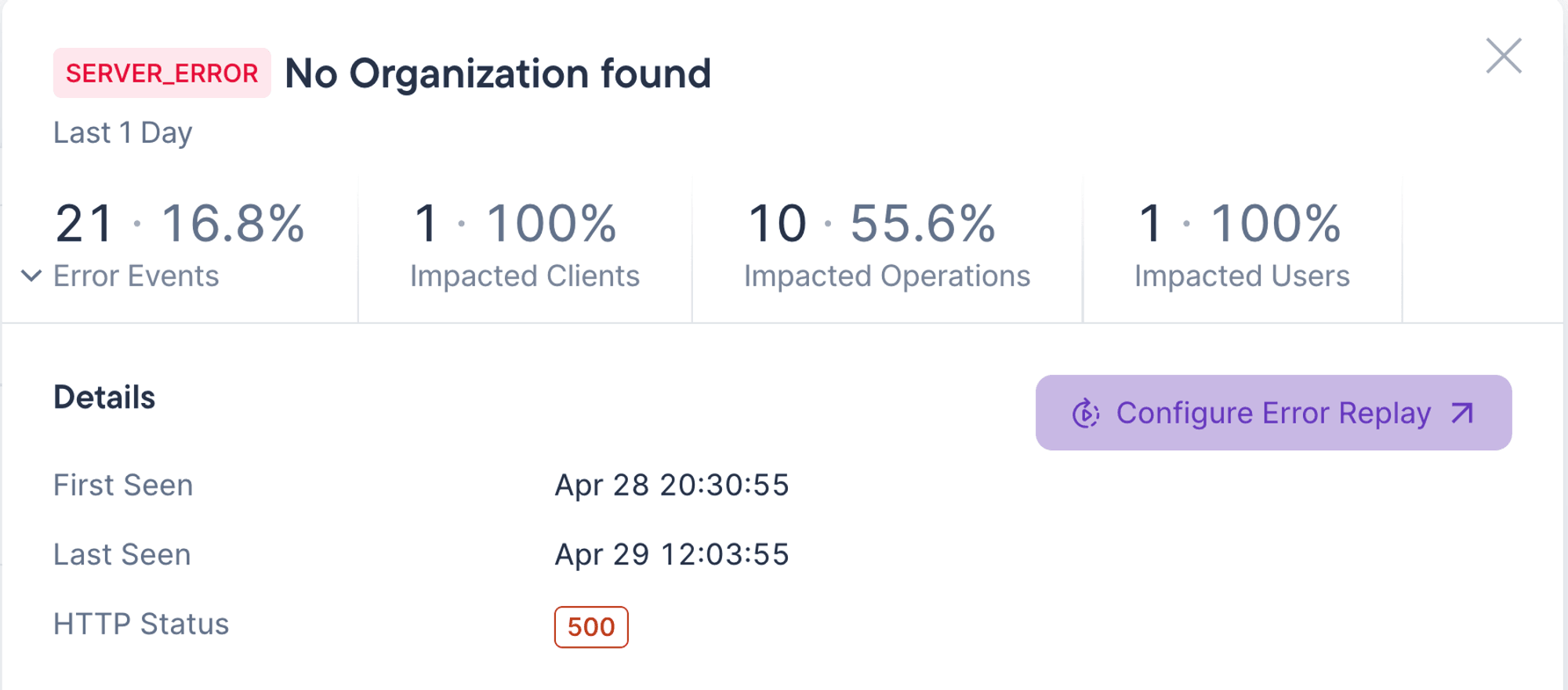The height and width of the screenshot is (690, 1568).
Task: Click the Last 1 Day time range label
Action: [123, 133]
